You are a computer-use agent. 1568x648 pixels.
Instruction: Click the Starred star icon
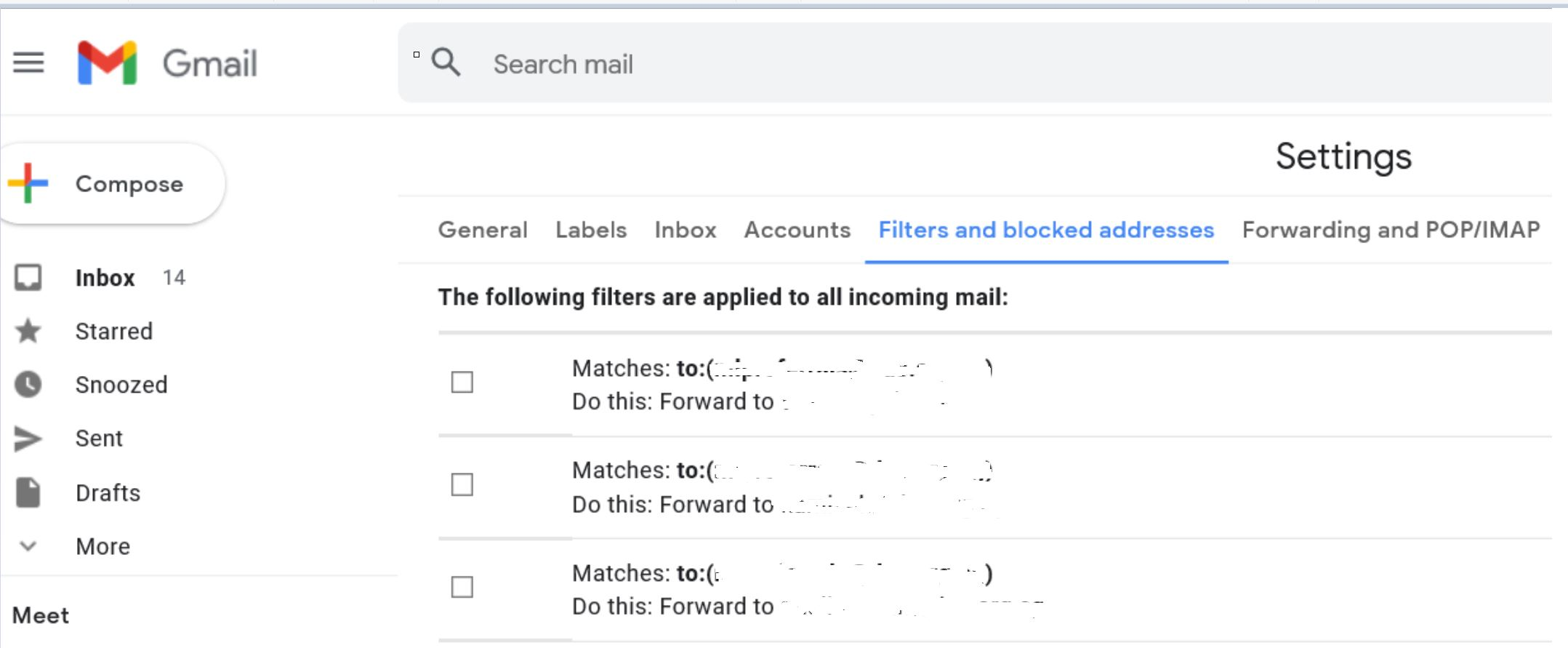tap(29, 331)
